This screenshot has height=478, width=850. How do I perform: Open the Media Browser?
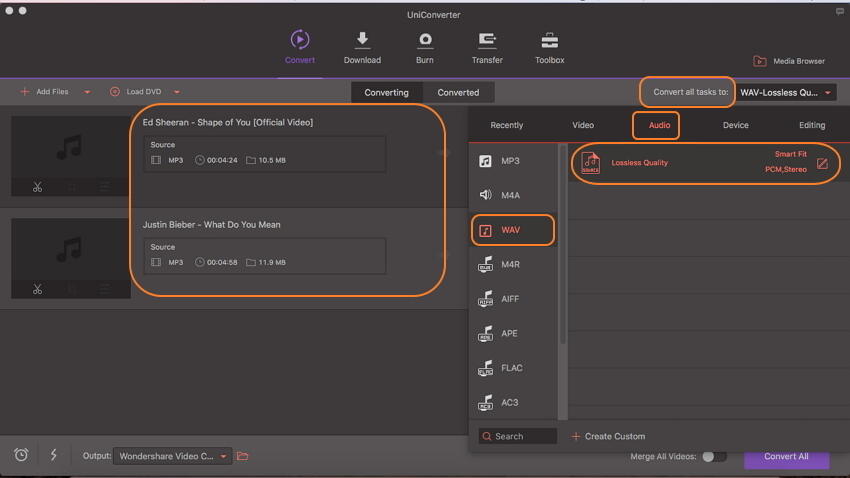(x=789, y=61)
